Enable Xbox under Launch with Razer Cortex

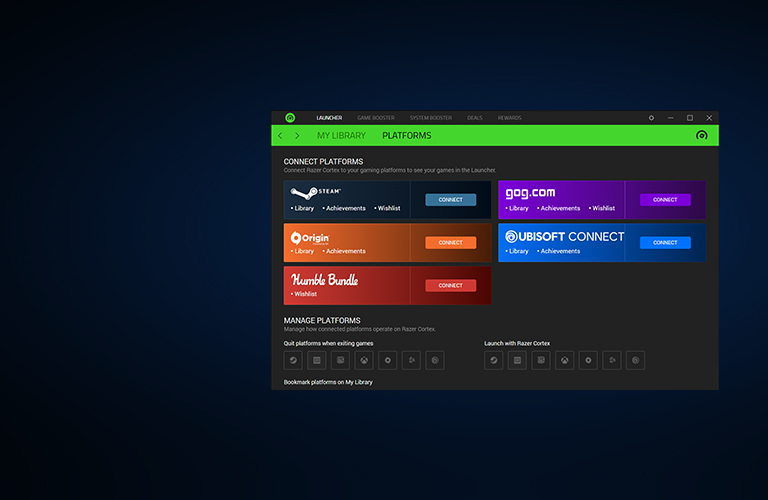565,360
